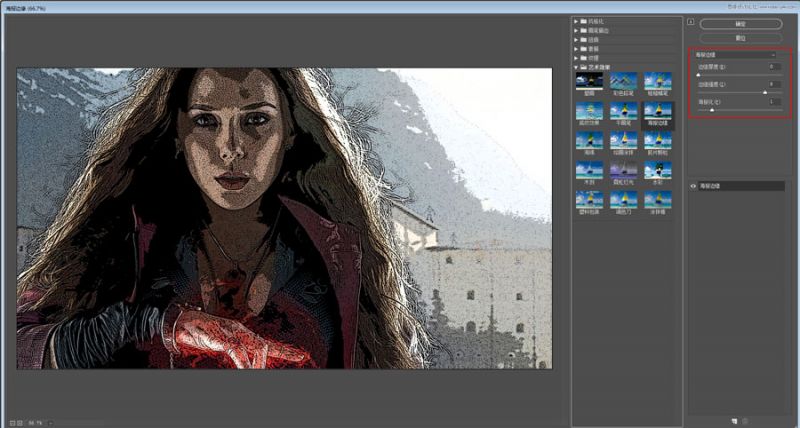Expand the 风格化 filter folder

(x=578, y=21)
